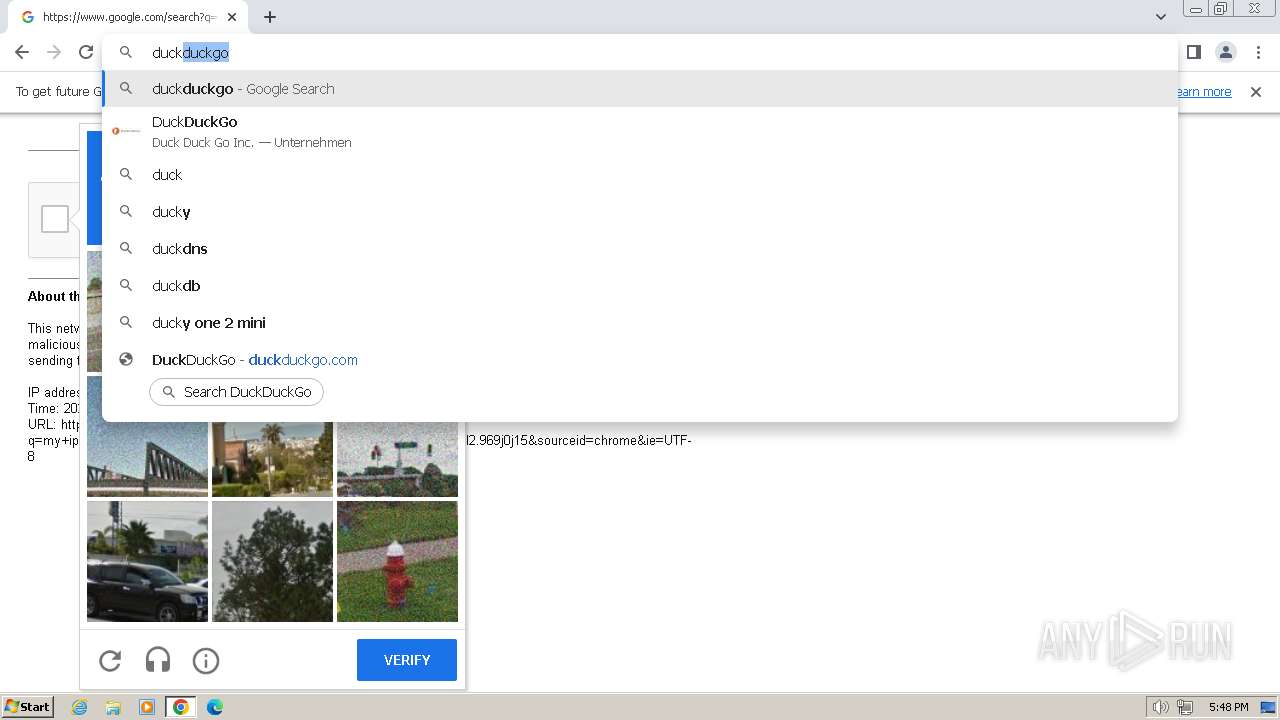
Task: Close the Google search tab
Action: (x=232, y=17)
